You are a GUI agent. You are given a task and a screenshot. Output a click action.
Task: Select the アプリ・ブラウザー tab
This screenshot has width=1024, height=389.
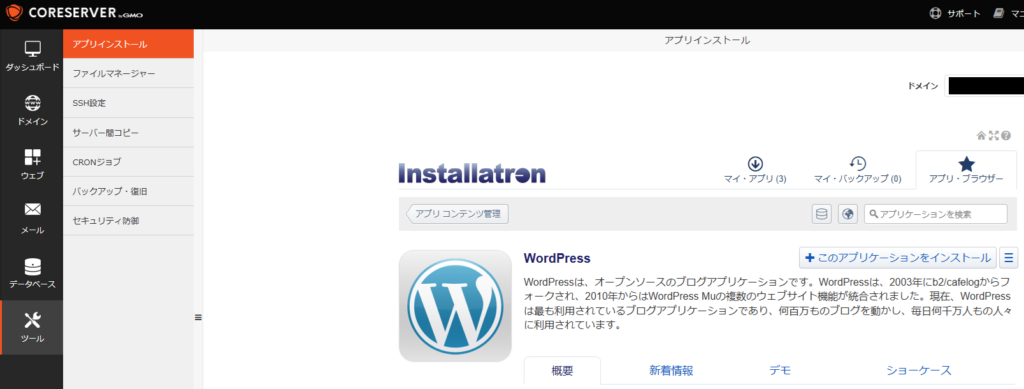966,170
